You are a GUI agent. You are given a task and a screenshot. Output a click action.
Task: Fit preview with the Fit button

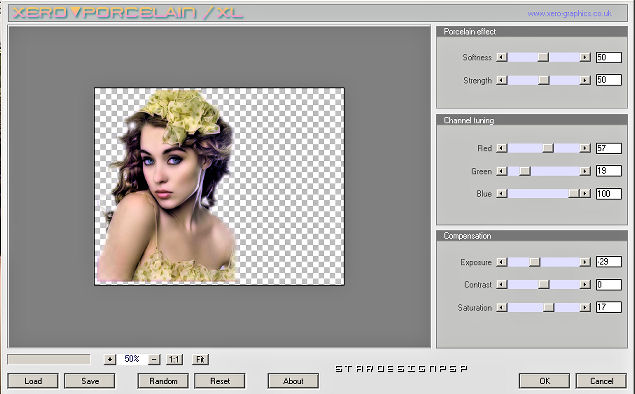tap(200, 359)
